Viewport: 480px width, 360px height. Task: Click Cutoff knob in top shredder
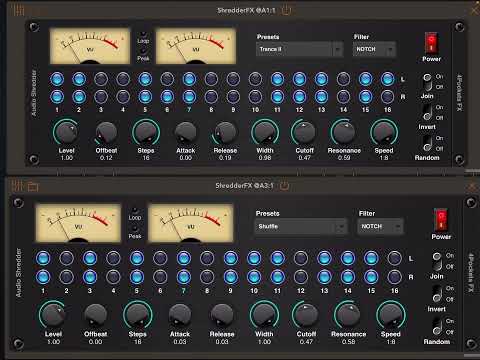coord(304,132)
